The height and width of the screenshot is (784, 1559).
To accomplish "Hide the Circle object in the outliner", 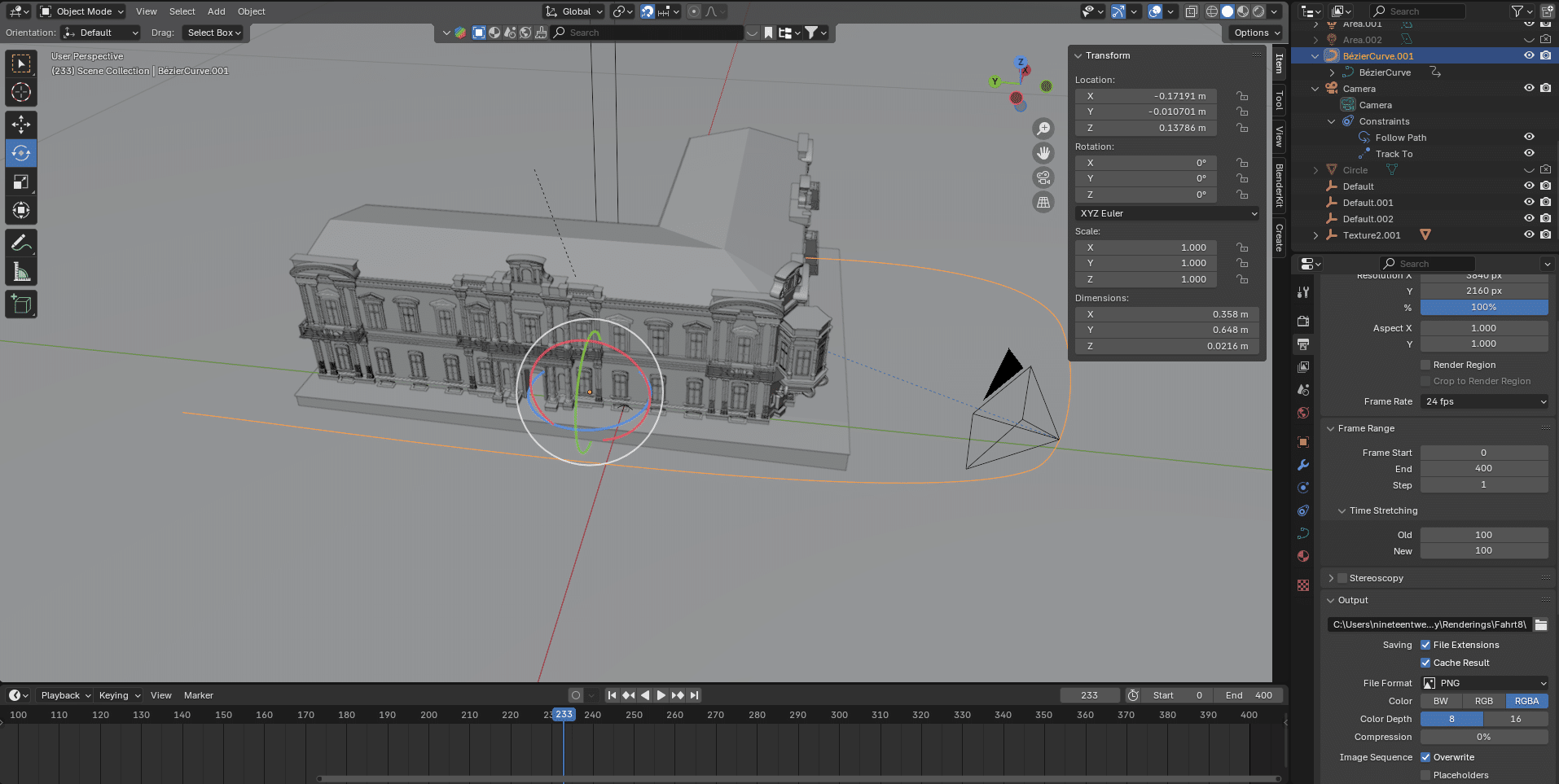I will click(1529, 169).
